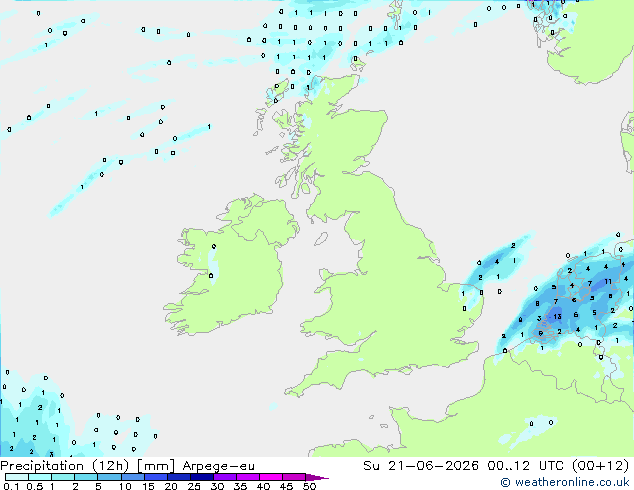Pick the 15–20 mm legend color swatch
Viewport: 634px width, 490px height.
(x=156, y=477)
